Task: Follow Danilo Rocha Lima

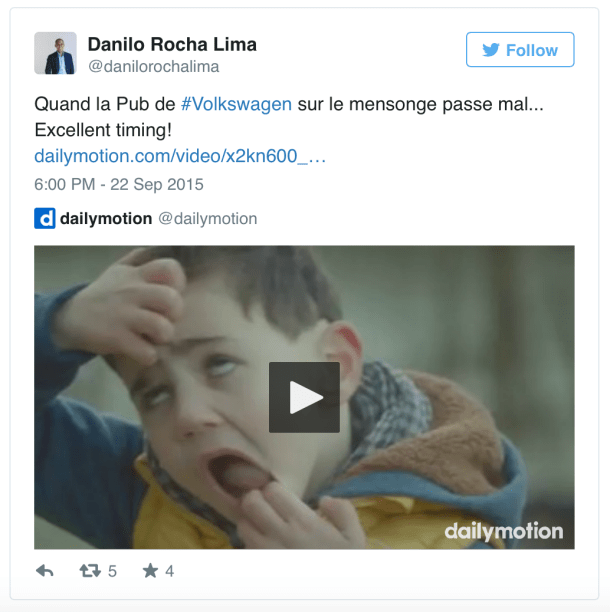Action: point(520,50)
